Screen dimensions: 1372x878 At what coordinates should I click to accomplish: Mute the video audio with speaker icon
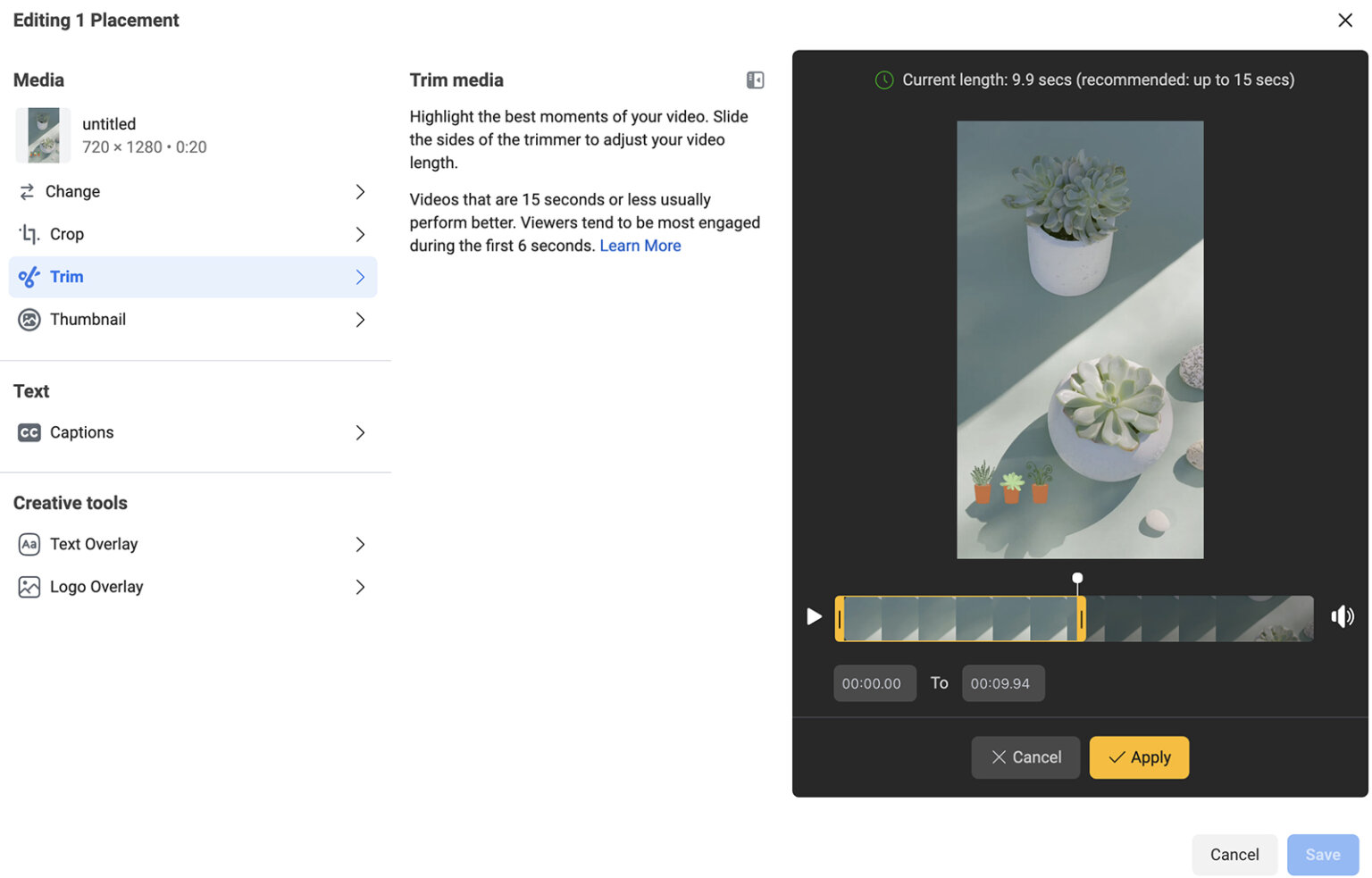[1342, 616]
